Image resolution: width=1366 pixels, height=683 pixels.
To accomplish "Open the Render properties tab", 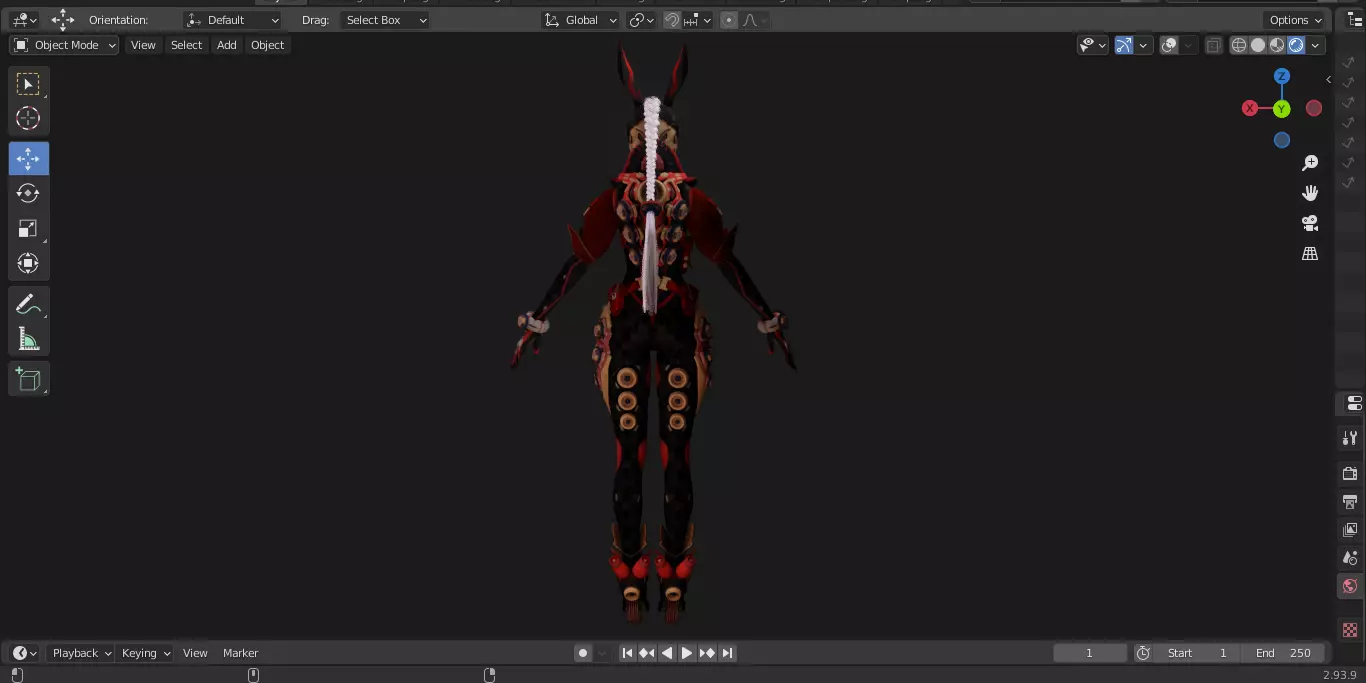I will point(1350,473).
